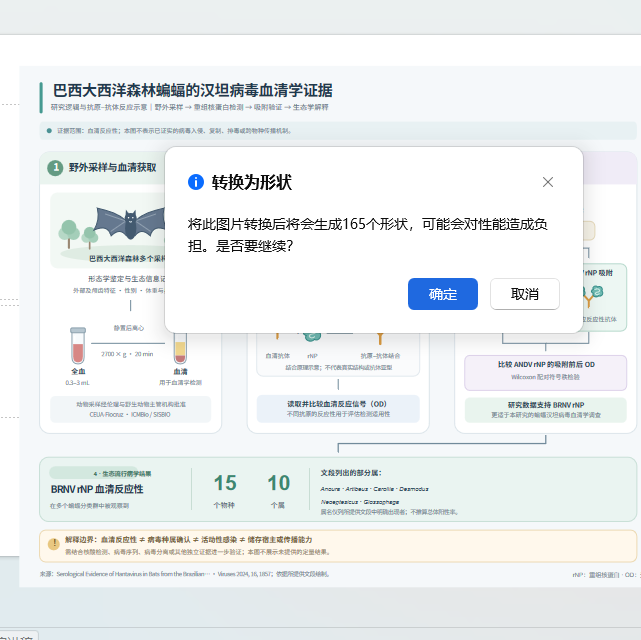The width and height of the screenshot is (641, 640).
Task: Click the 比较 ANDV rNP 的吸附前后 OD box
Action: click(x=545, y=373)
